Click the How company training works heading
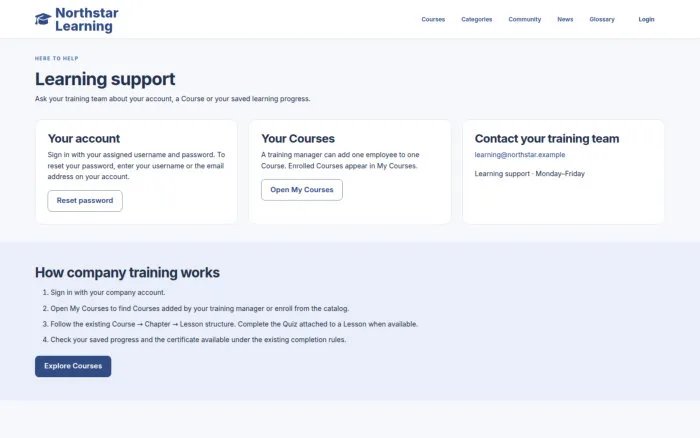The width and height of the screenshot is (700, 438). click(127, 272)
